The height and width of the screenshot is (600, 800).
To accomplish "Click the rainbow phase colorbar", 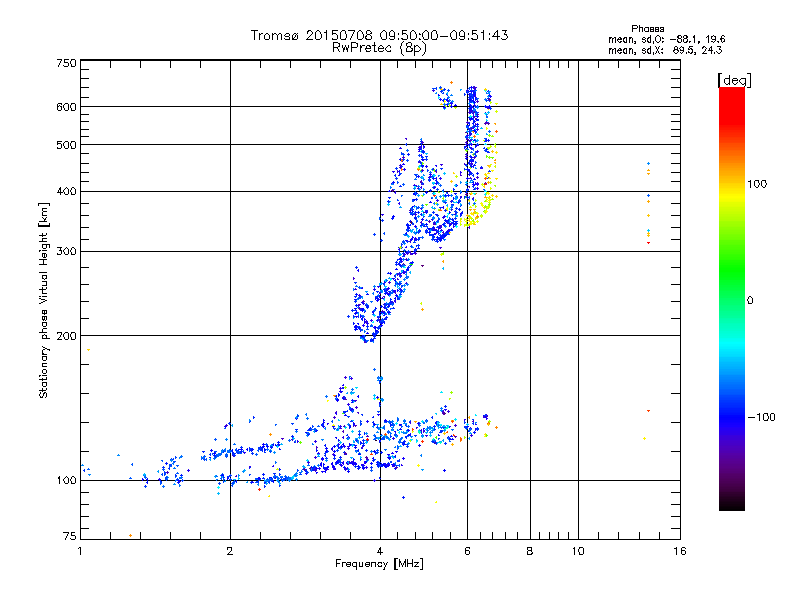I will pyautogui.click(x=732, y=298).
